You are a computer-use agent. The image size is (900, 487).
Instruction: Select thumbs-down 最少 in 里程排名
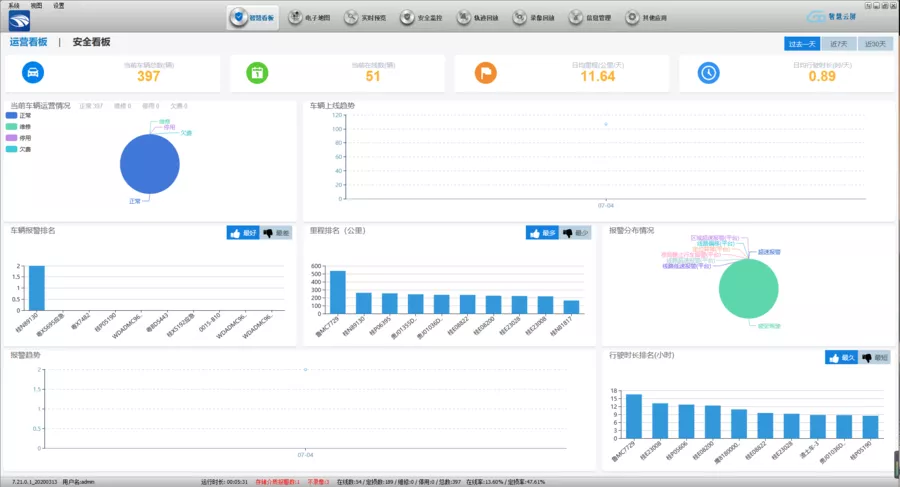coord(575,233)
